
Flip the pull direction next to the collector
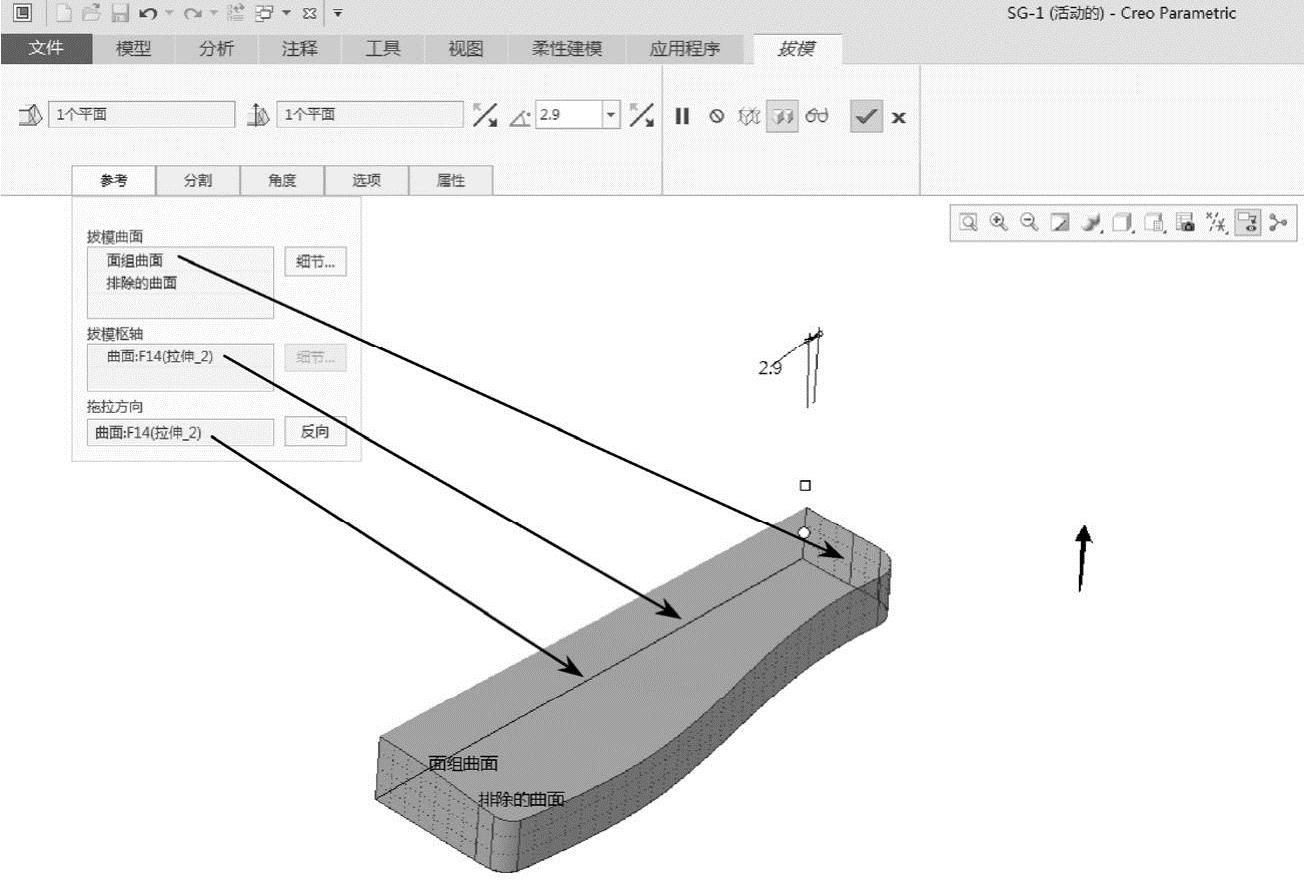(x=485, y=115)
